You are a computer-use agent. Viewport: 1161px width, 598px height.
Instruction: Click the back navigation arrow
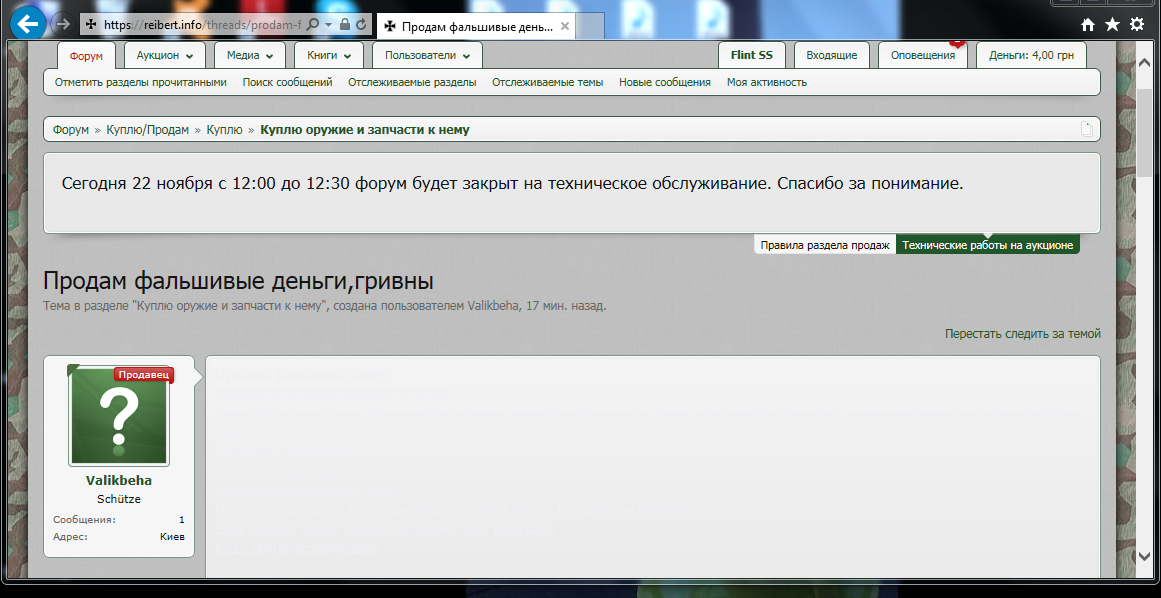coord(27,24)
